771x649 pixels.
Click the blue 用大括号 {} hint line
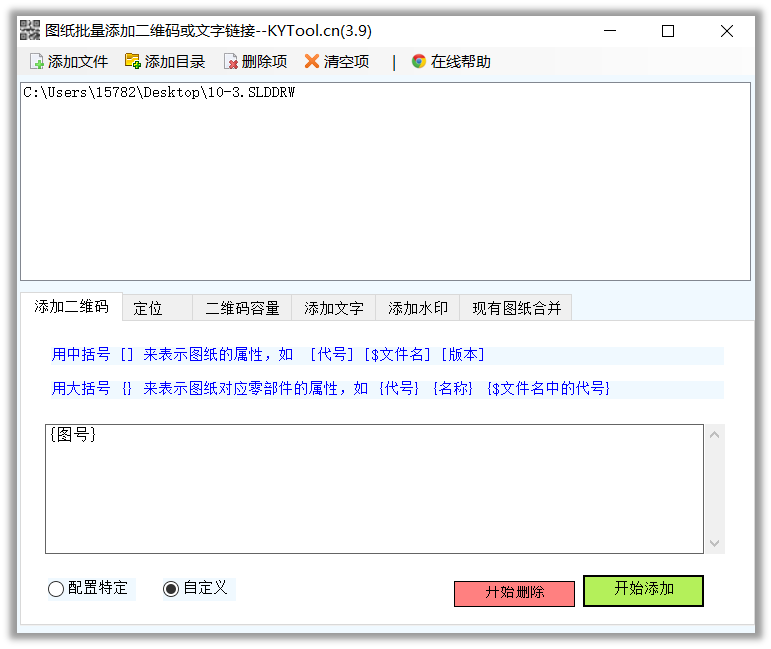387,389
